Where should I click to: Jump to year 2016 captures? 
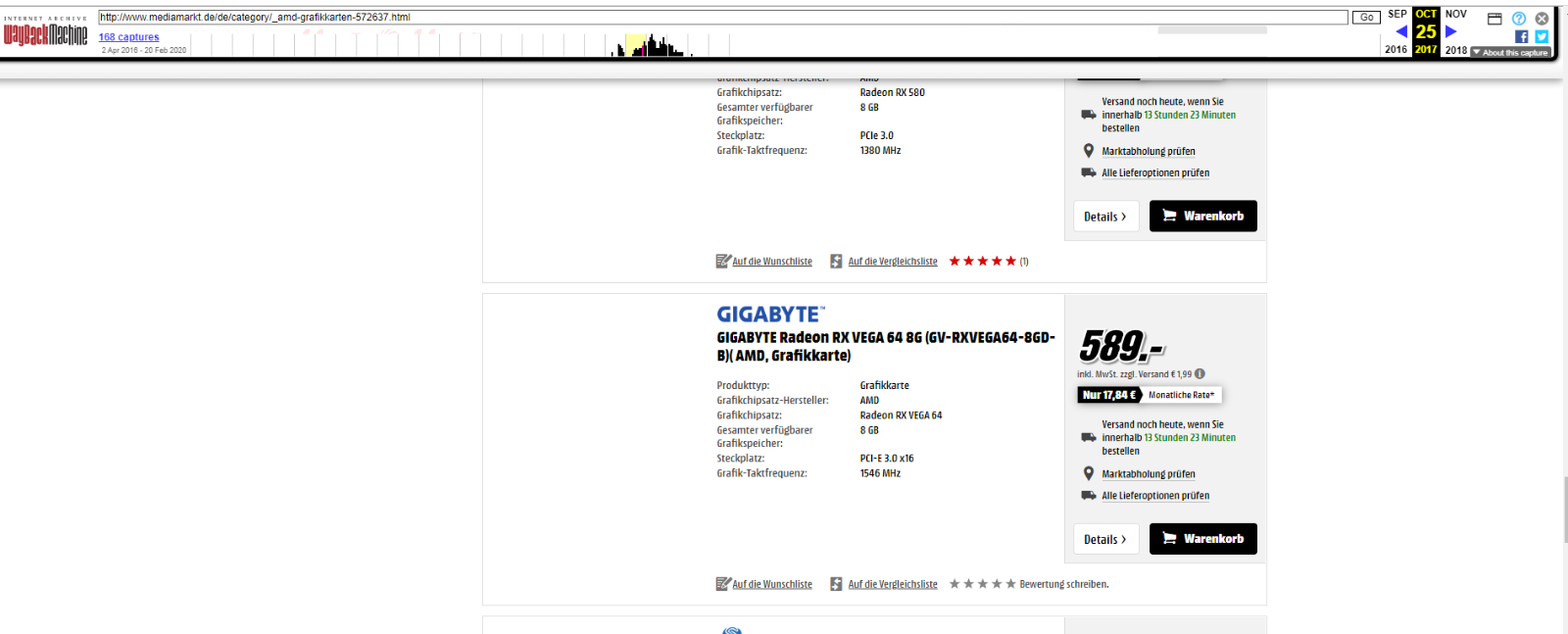[1396, 50]
